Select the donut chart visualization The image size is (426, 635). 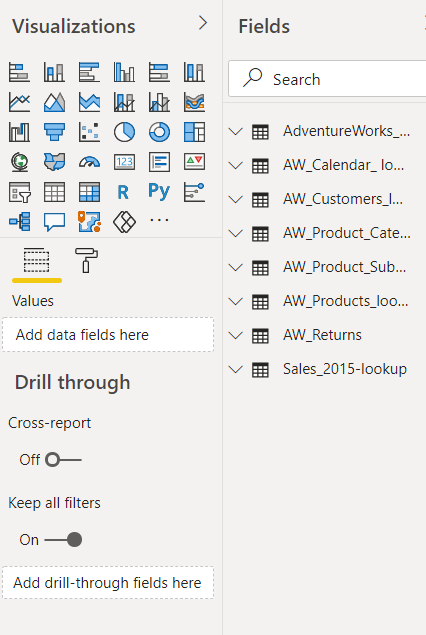click(159, 132)
